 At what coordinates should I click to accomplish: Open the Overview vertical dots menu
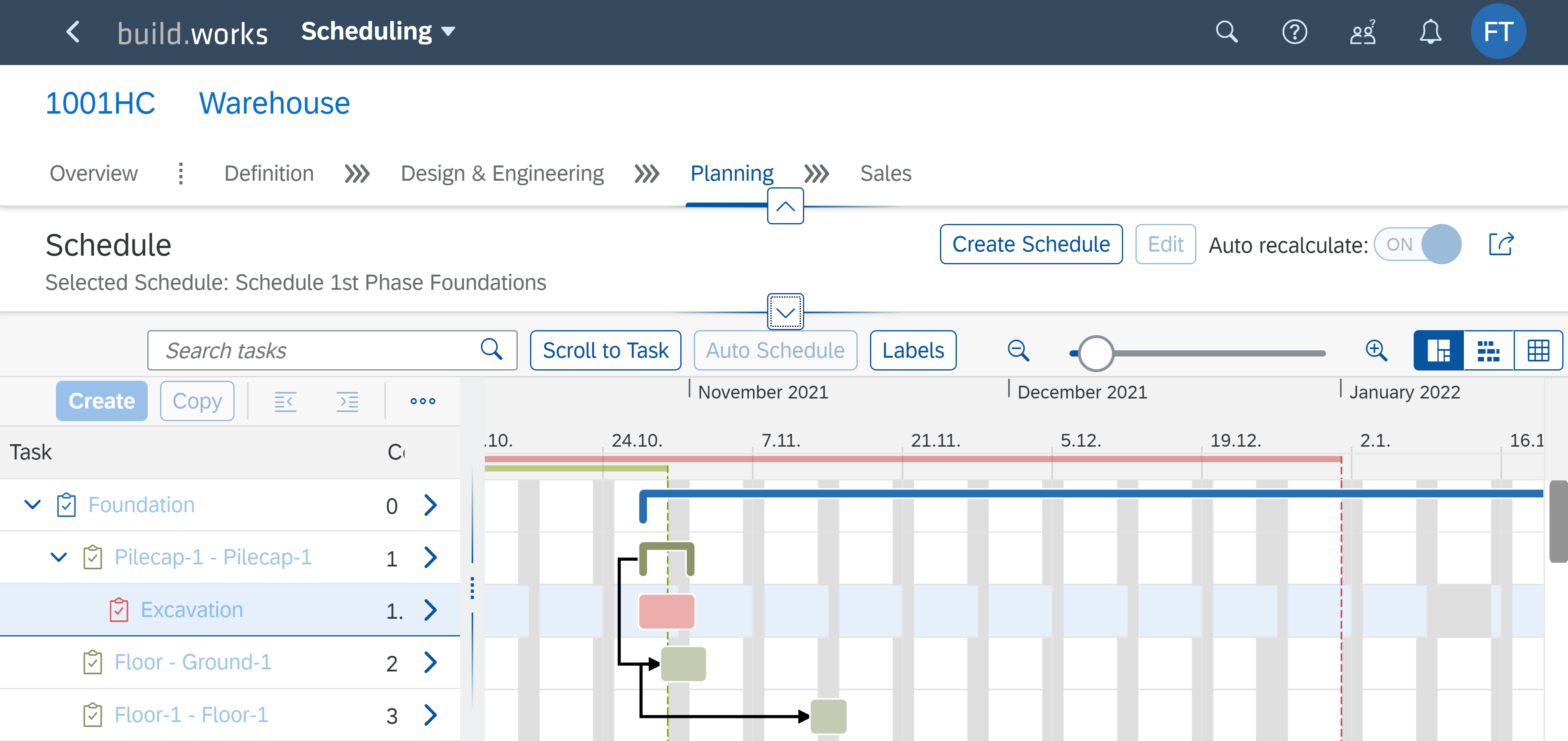[181, 174]
